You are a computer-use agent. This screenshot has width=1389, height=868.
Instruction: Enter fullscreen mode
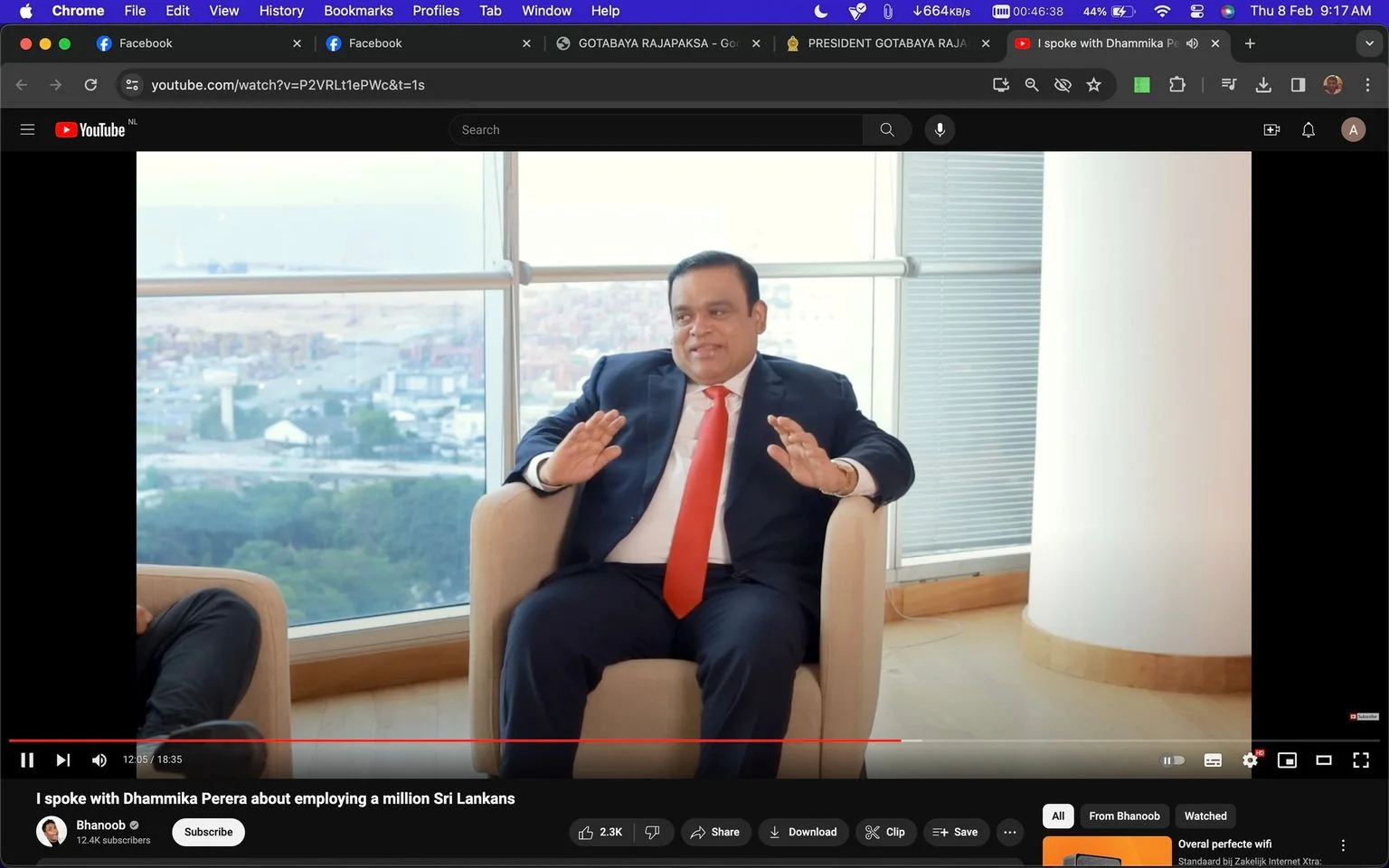[1361, 760]
